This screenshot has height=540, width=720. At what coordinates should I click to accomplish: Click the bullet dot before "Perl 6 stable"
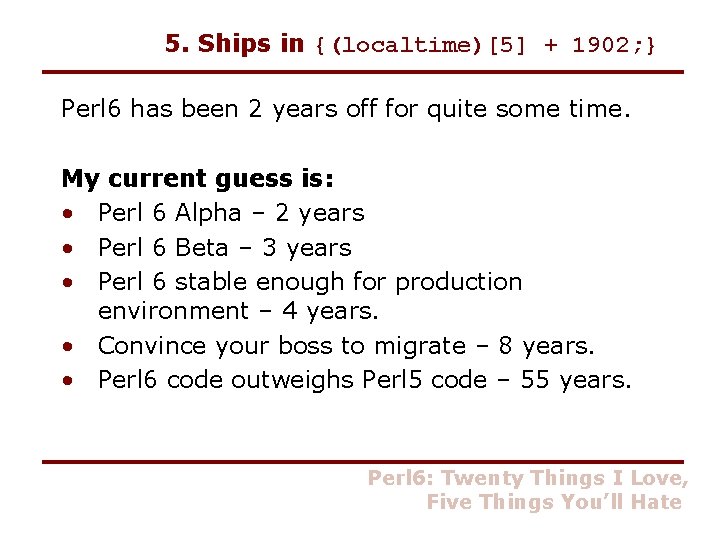(x=66, y=283)
